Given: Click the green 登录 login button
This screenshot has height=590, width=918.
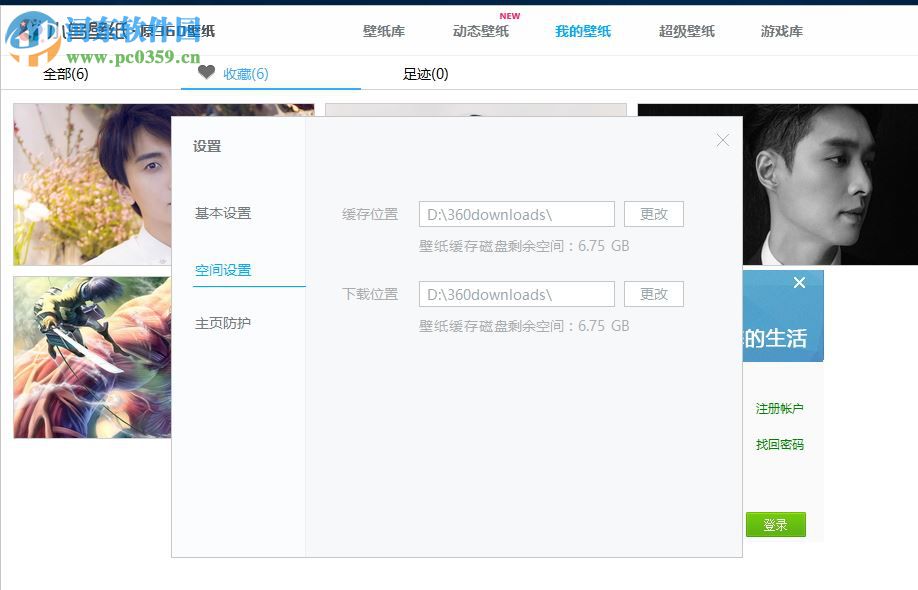Looking at the screenshot, I should (776, 524).
